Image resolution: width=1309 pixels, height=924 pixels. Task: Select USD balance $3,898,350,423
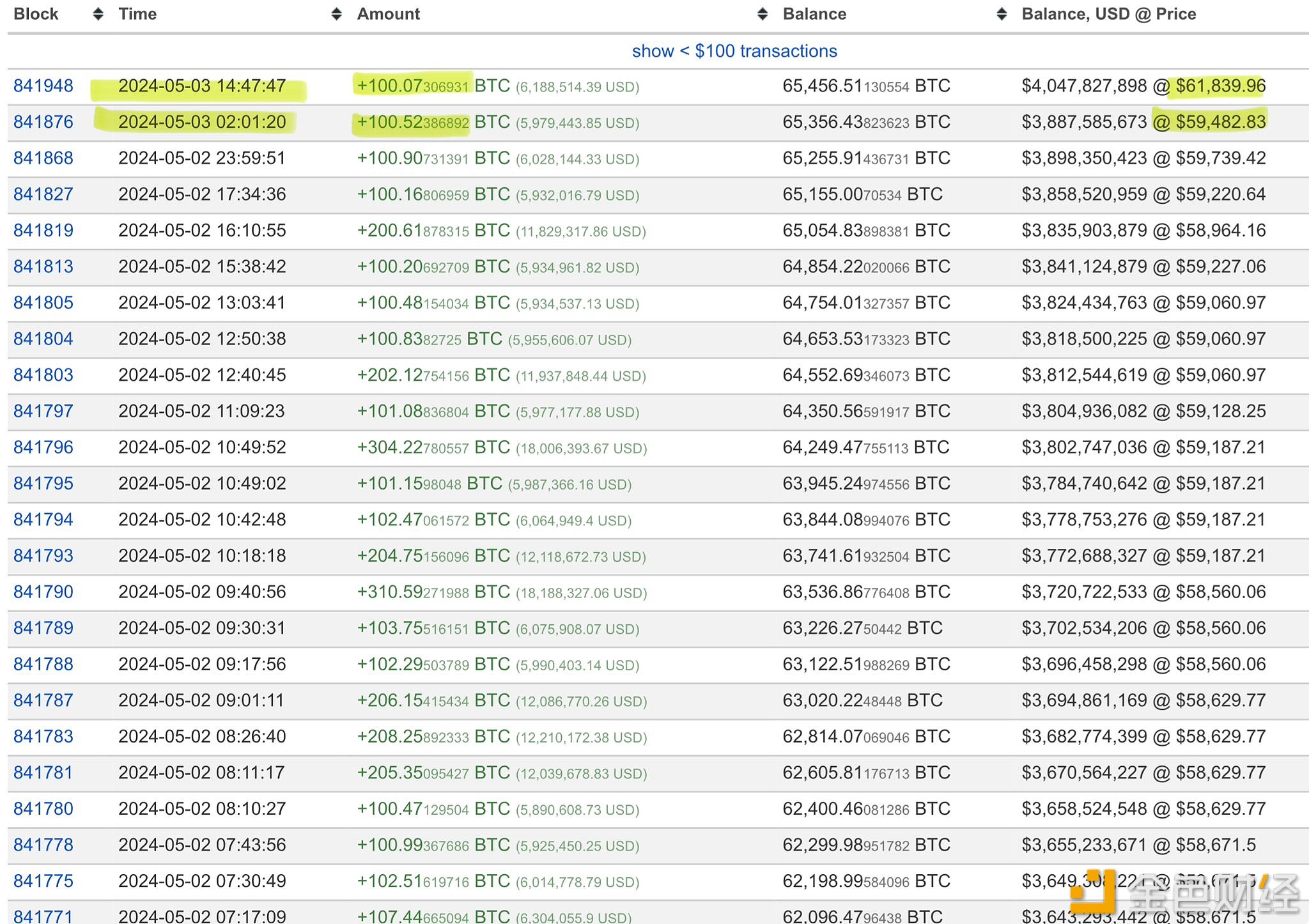[1084, 158]
